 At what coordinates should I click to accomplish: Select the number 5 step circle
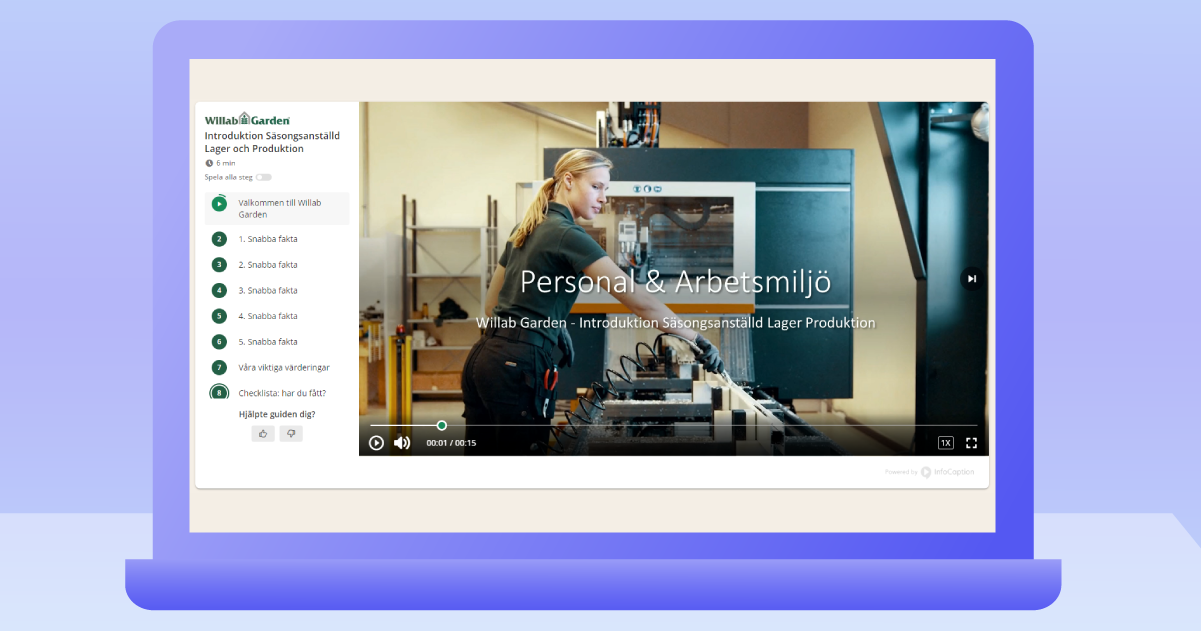pos(219,316)
